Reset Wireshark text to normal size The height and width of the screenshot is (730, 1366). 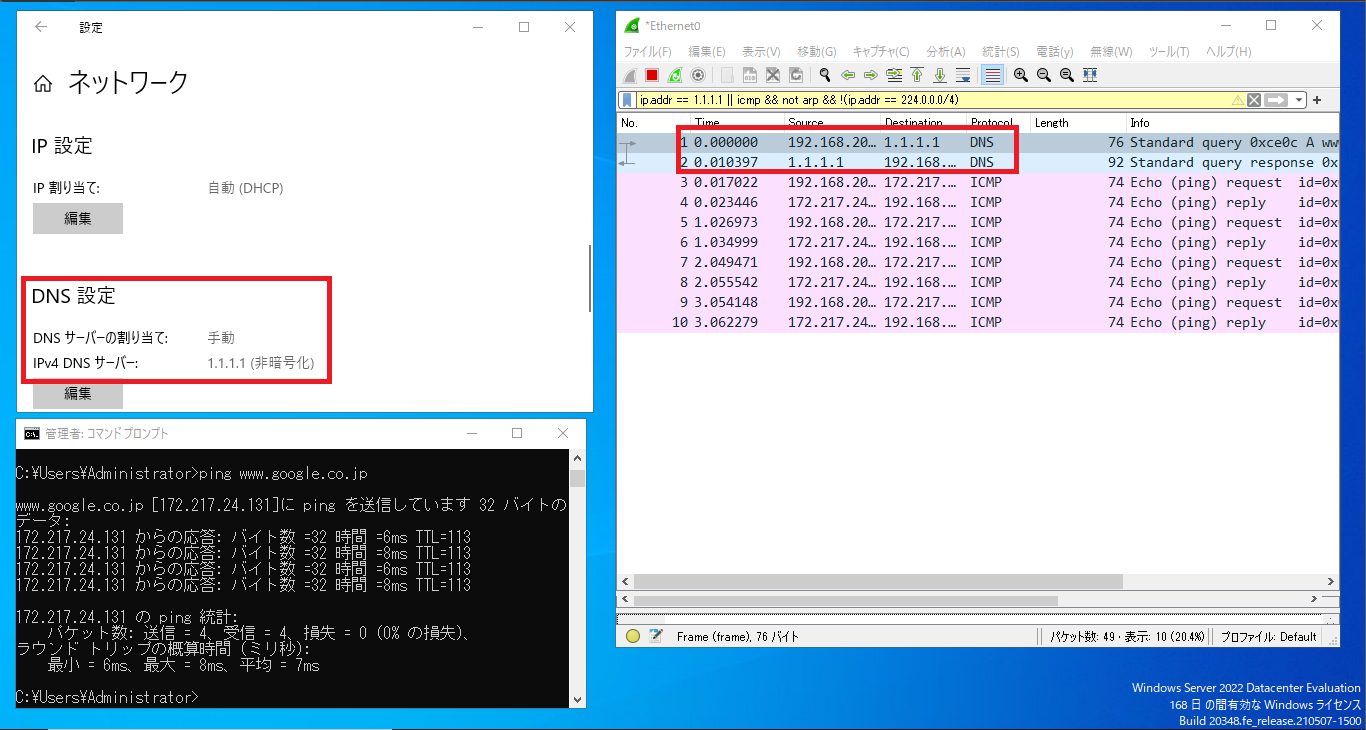1067,75
